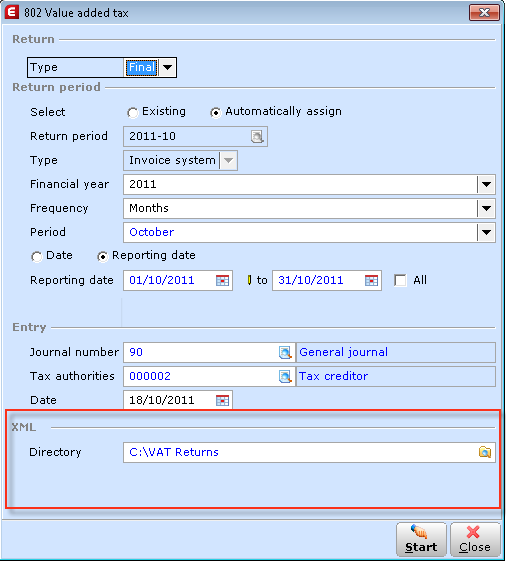Open the Frequency Months dropdown

click(486, 209)
